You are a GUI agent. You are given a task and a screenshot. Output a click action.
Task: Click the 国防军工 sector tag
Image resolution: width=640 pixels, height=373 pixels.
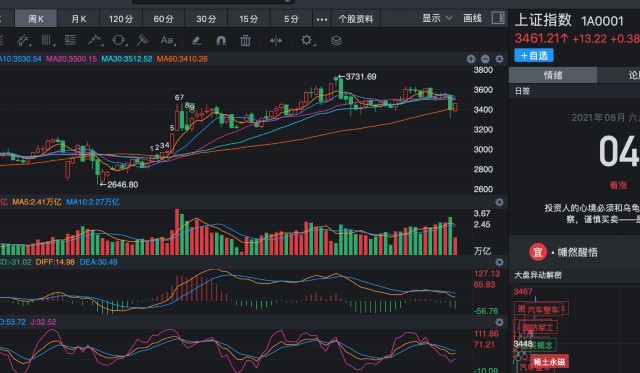[x=538, y=327]
